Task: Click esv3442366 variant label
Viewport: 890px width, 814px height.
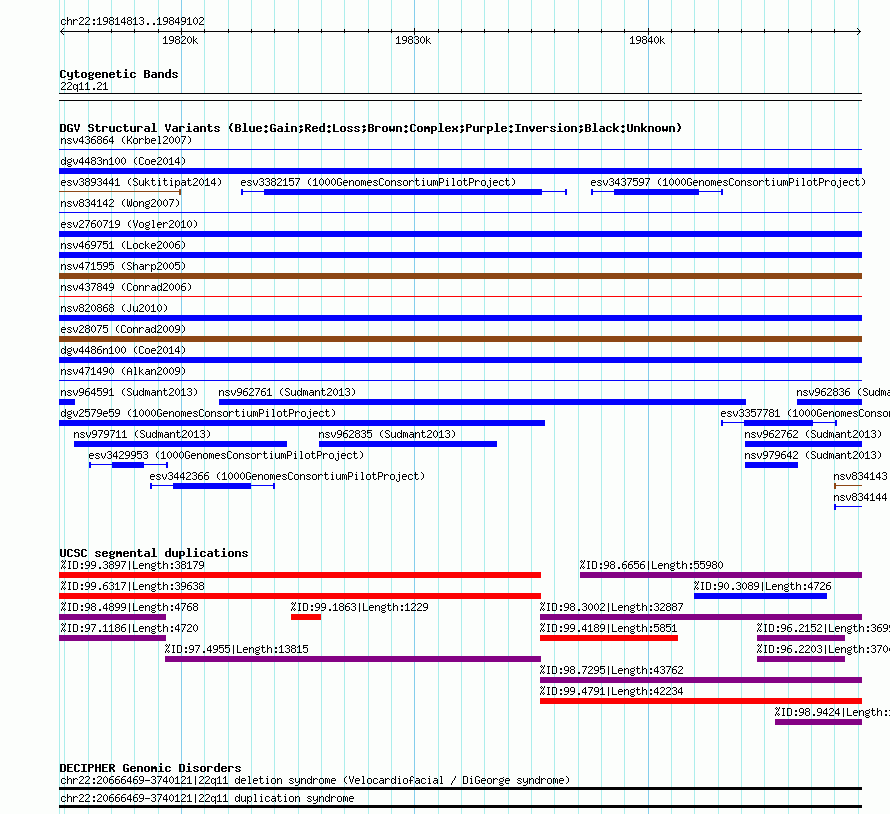Action: (287, 476)
